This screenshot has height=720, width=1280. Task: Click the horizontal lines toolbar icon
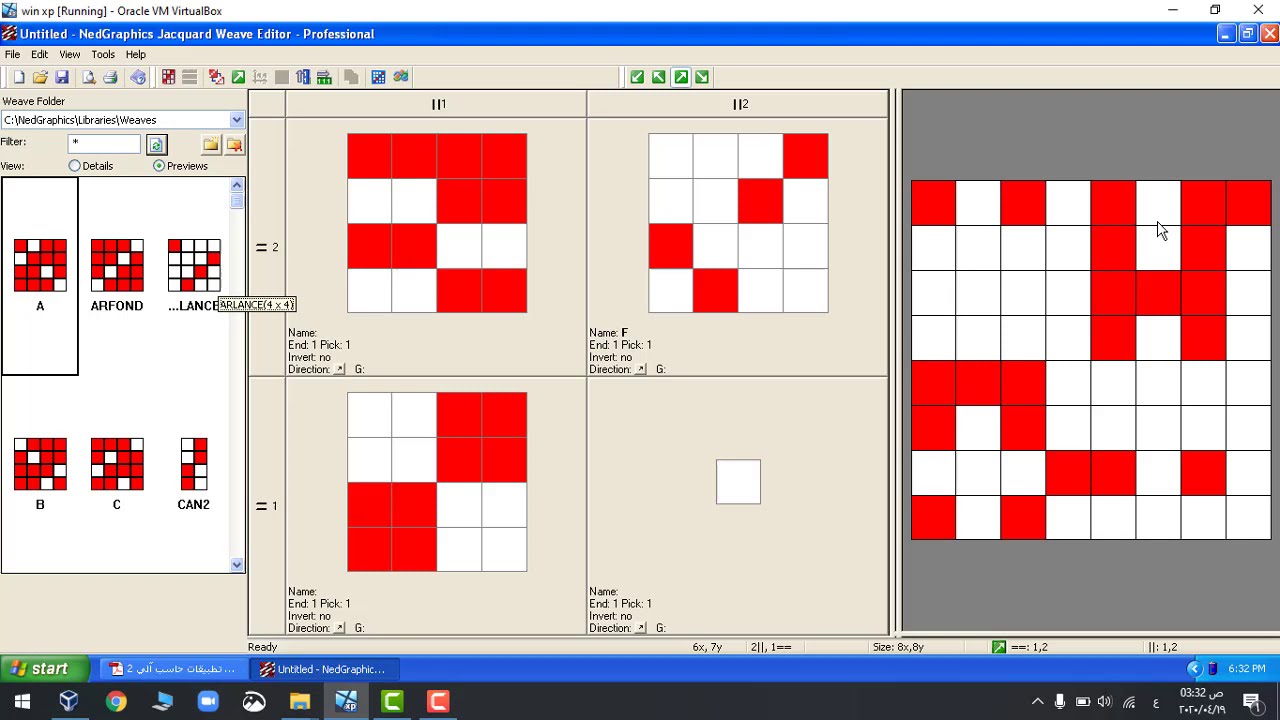pos(189,77)
